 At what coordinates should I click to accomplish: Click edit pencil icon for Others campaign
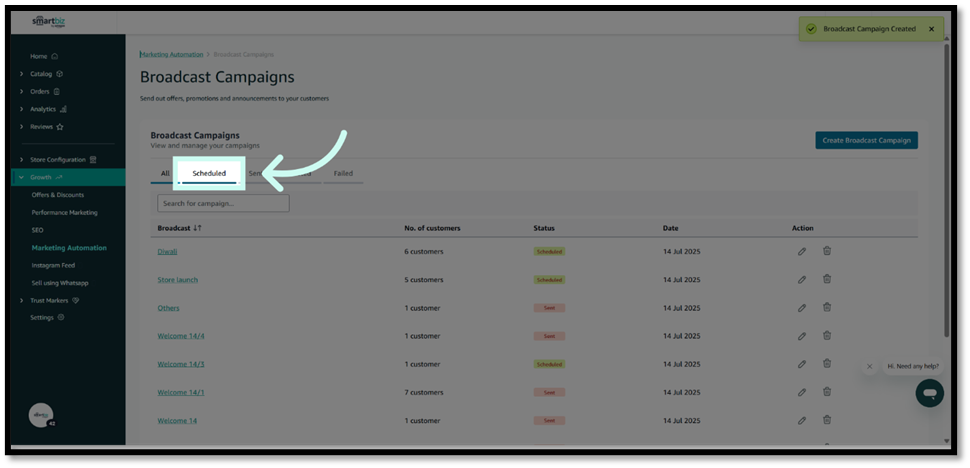coord(802,307)
